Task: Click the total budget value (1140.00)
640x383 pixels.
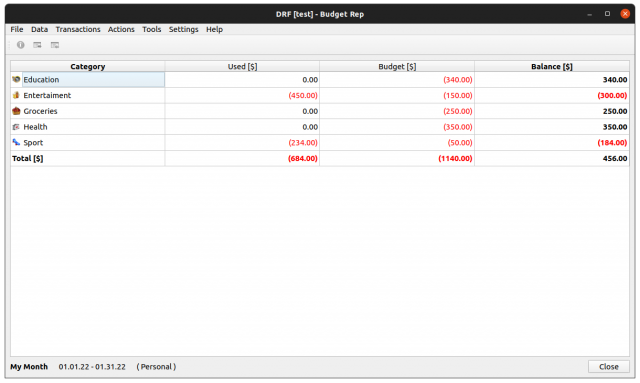Action: pos(455,158)
